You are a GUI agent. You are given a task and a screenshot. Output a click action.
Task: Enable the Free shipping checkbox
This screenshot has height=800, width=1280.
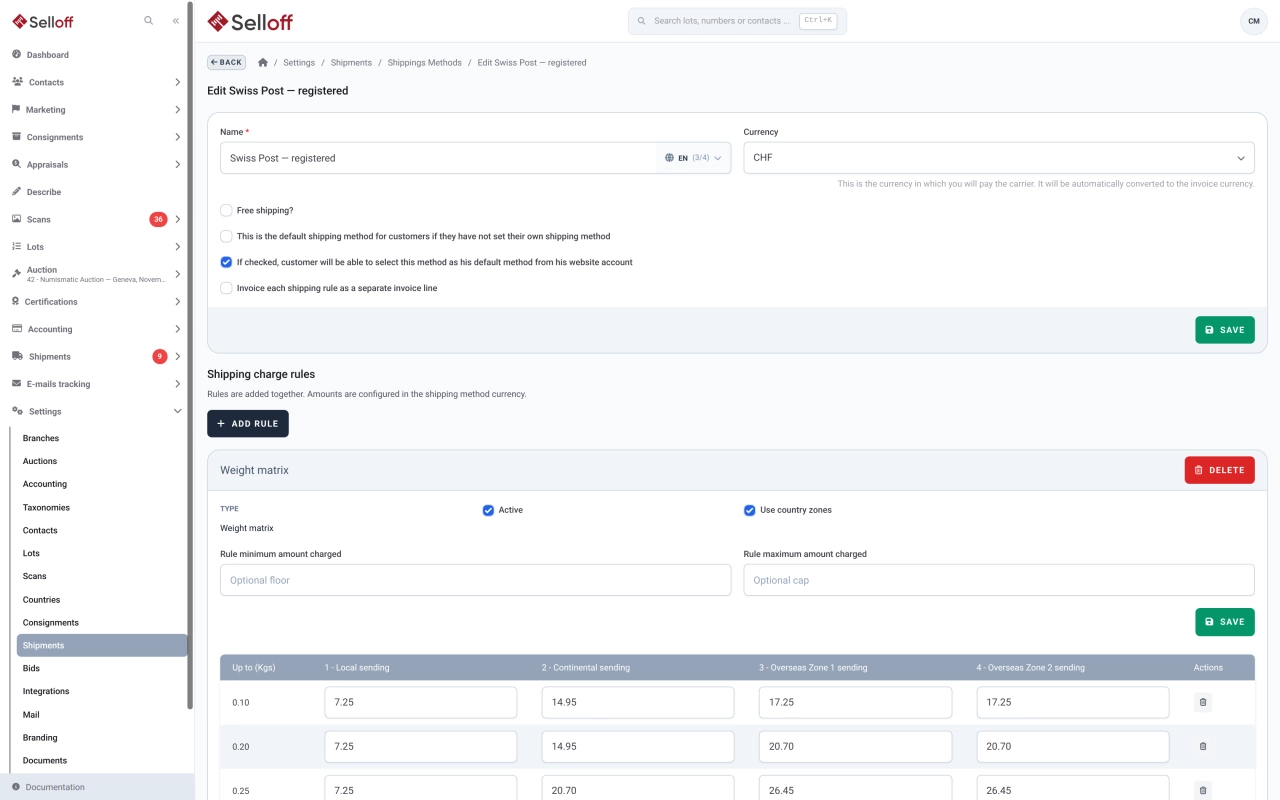[x=226, y=211]
